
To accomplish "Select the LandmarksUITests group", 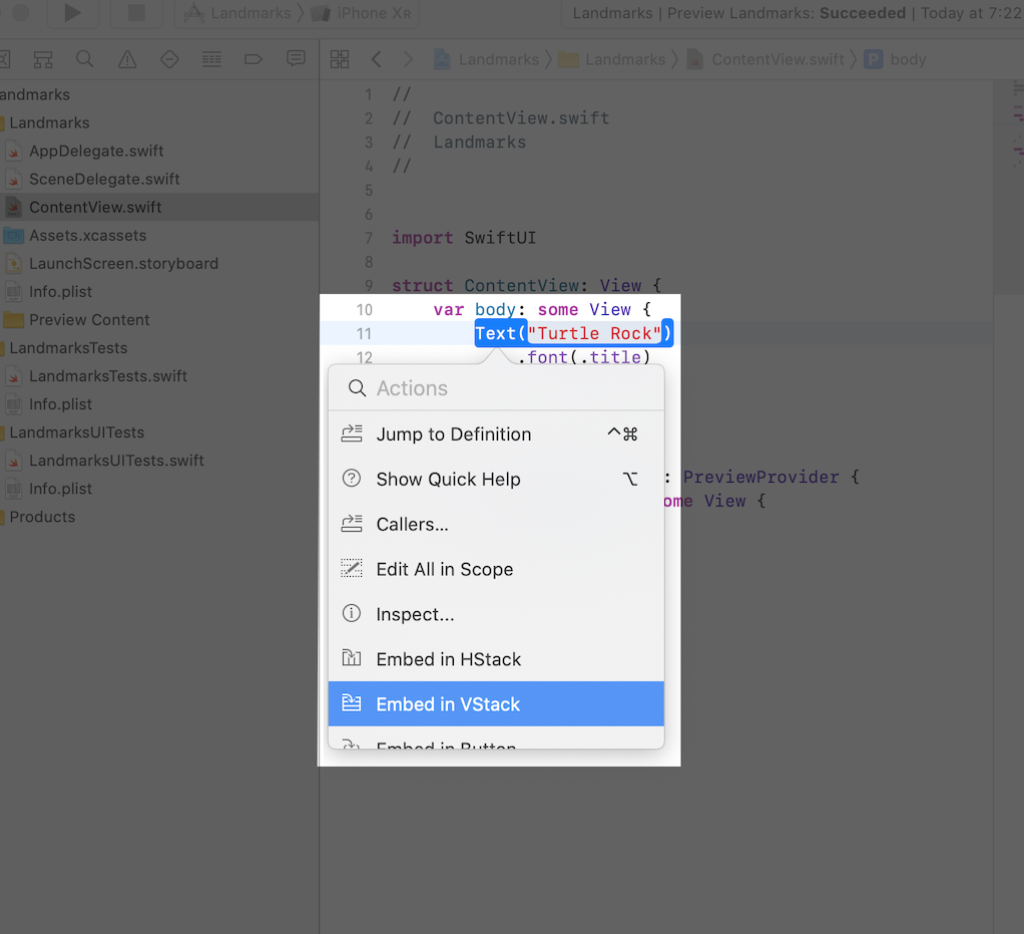I will [76, 432].
